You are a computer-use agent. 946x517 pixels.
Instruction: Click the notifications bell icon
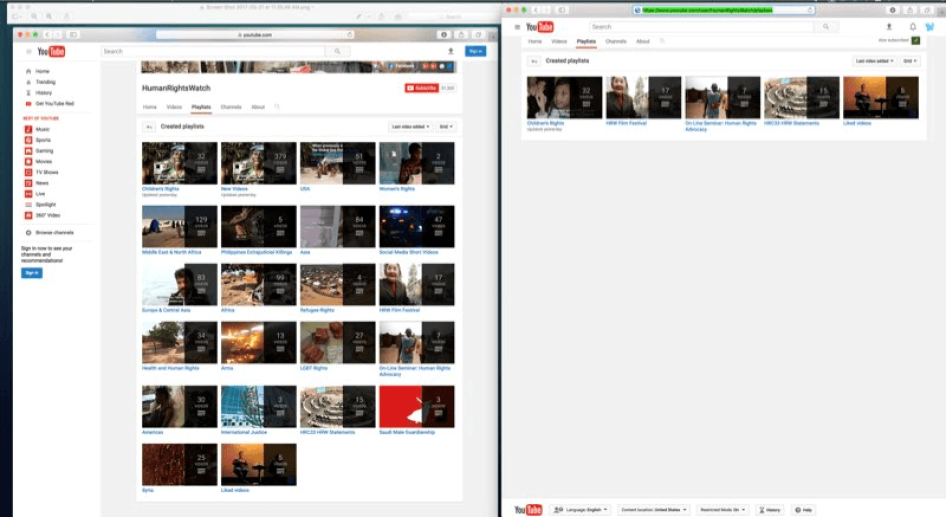pyautogui.click(x=912, y=27)
